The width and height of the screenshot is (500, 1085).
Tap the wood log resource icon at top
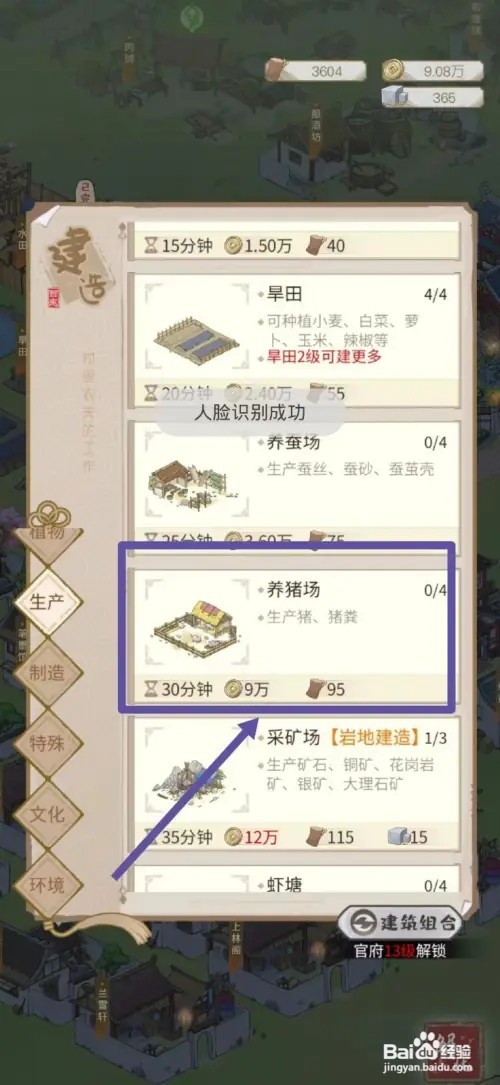click(x=277, y=71)
